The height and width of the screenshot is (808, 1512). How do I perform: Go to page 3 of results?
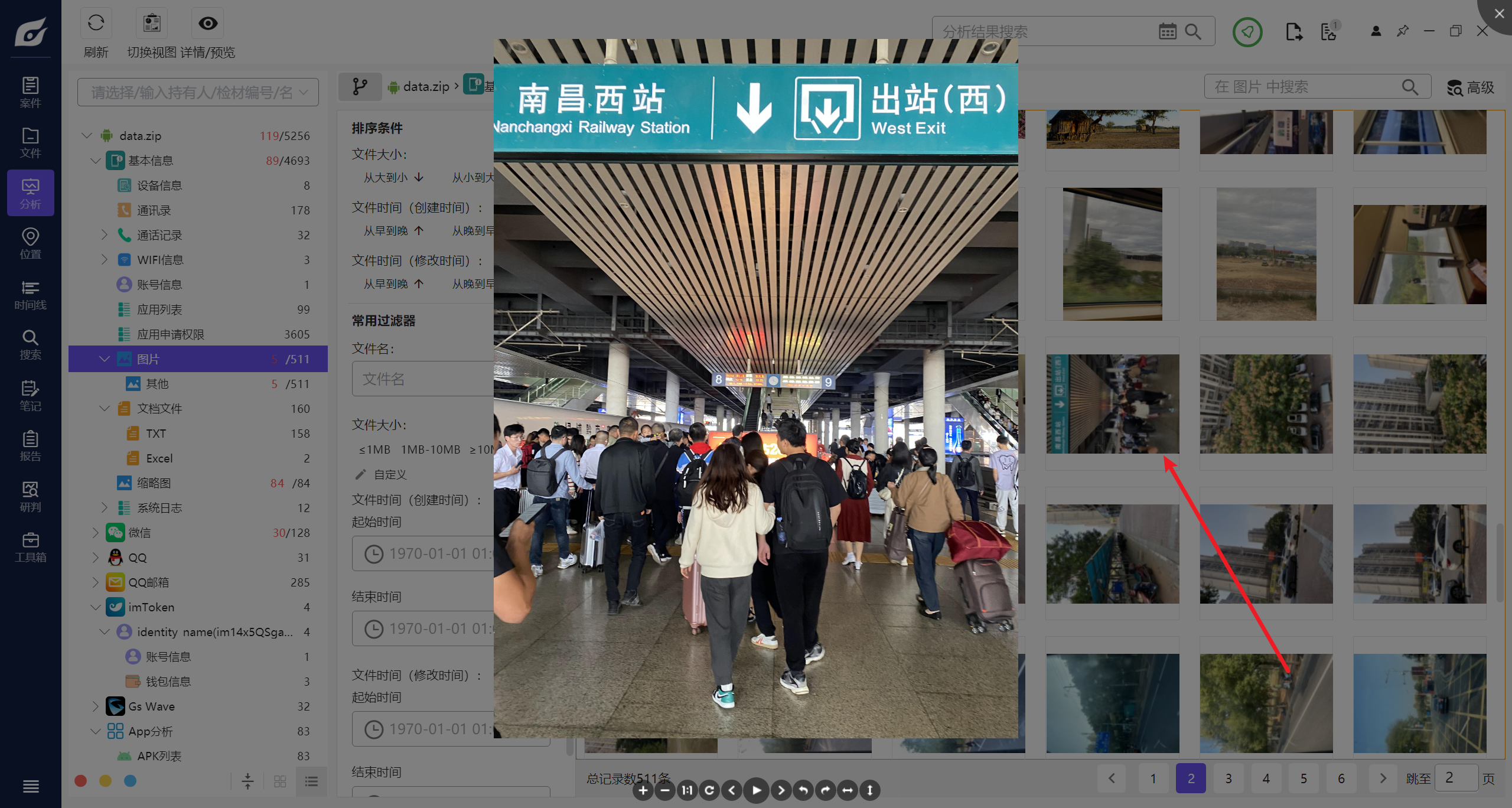[1228, 778]
